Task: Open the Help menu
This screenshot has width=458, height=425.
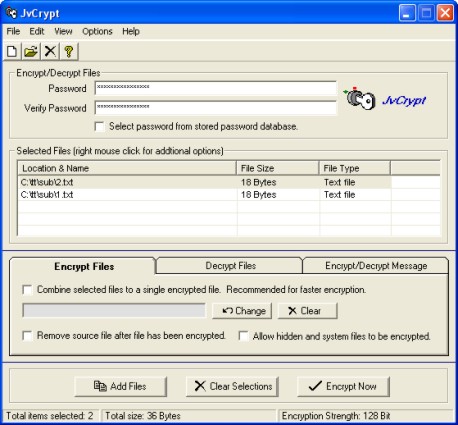Action: point(131,31)
